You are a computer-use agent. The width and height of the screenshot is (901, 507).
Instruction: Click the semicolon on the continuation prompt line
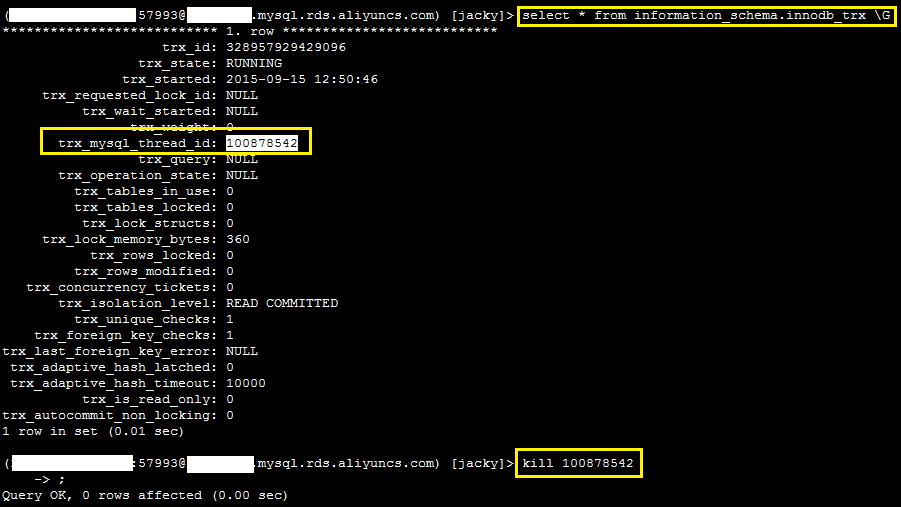coord(62,479)
